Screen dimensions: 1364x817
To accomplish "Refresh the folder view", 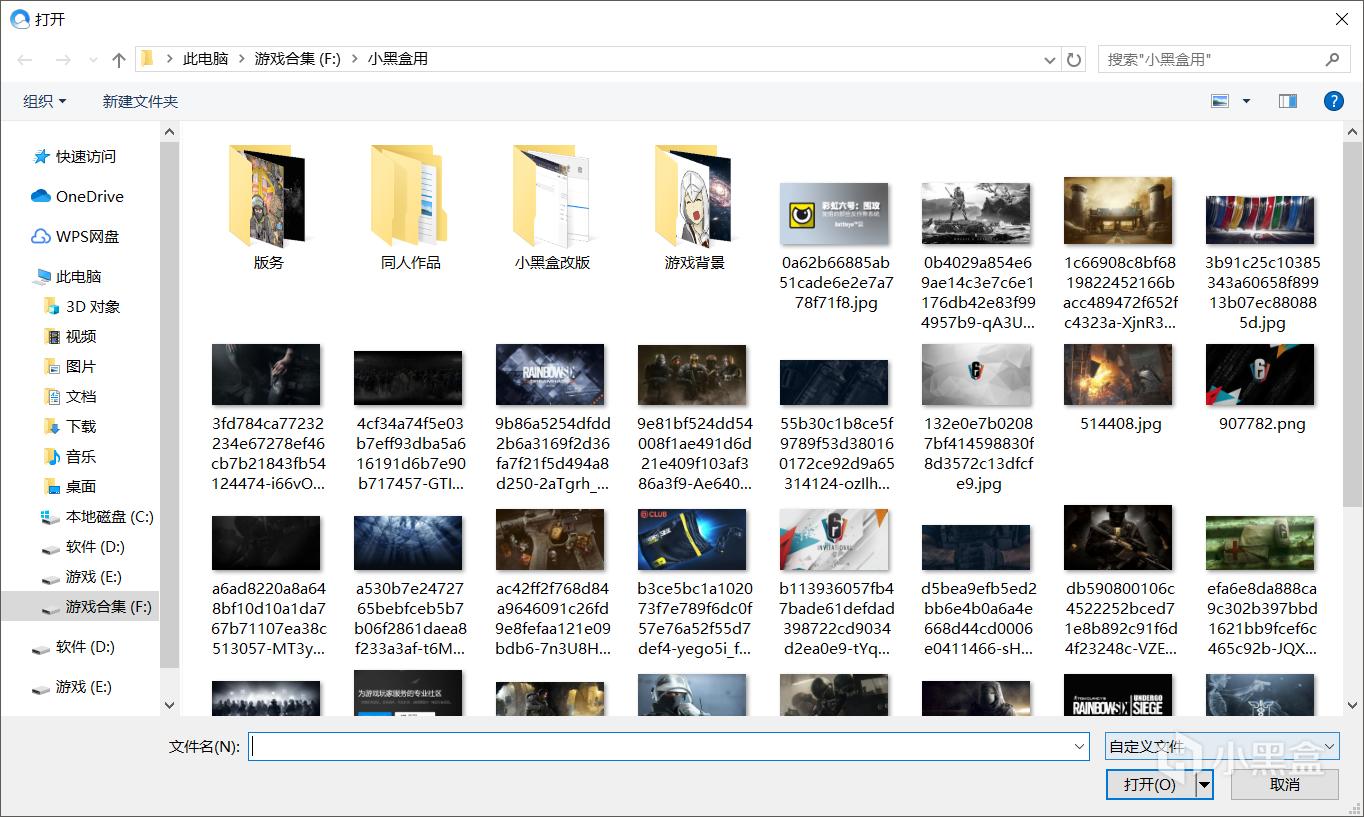I will pyautogui.click(x=1074, y=60).
